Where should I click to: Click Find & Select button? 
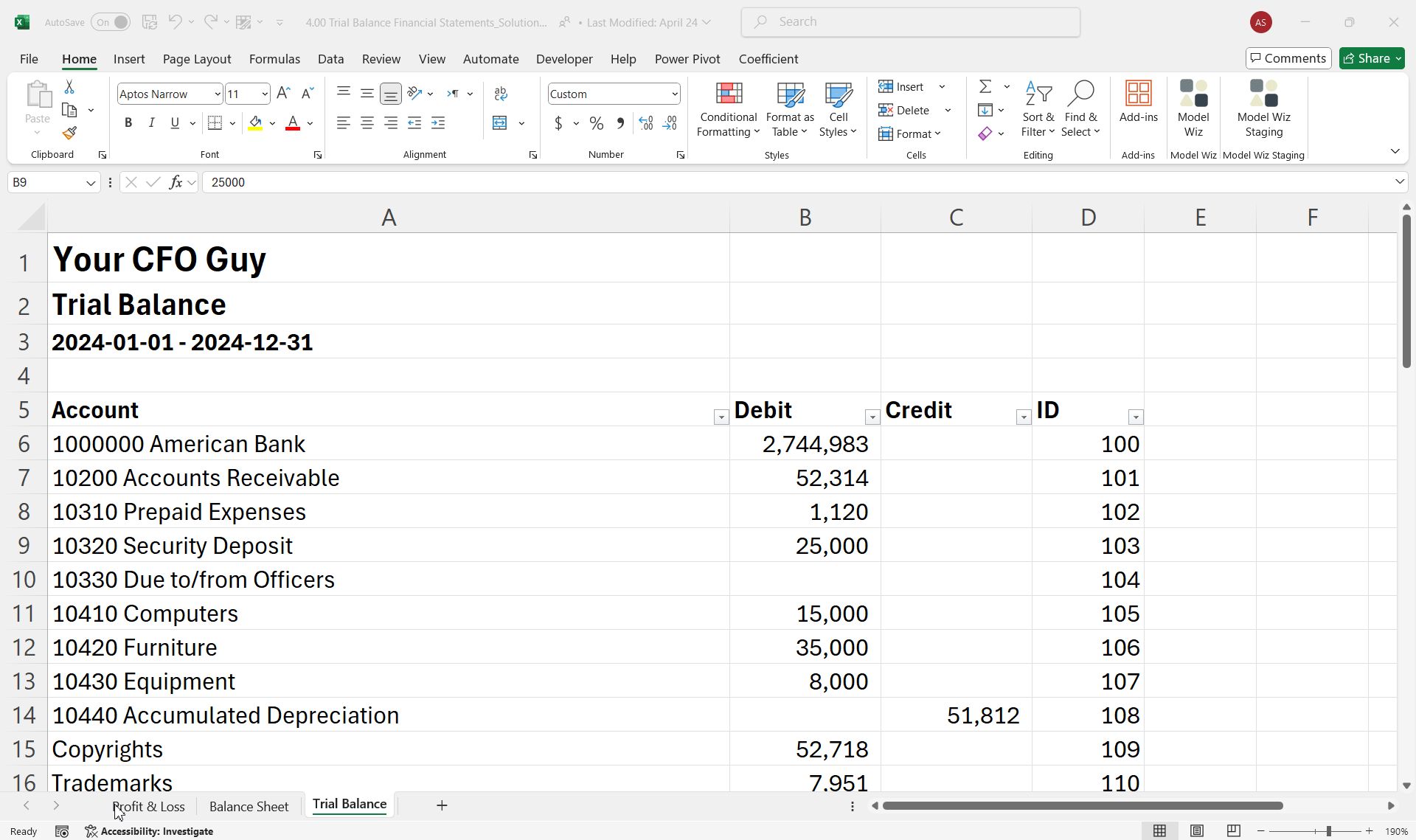[x=1080, y=109]
